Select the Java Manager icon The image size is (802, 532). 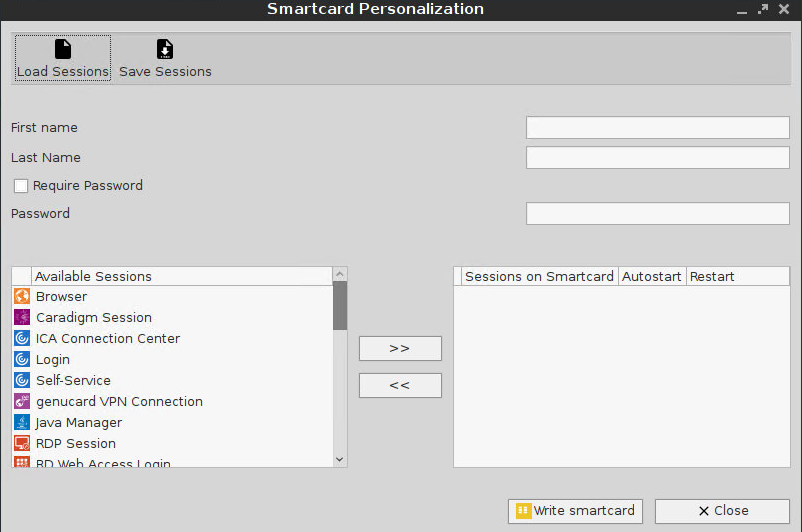click(x=22, y=423)
